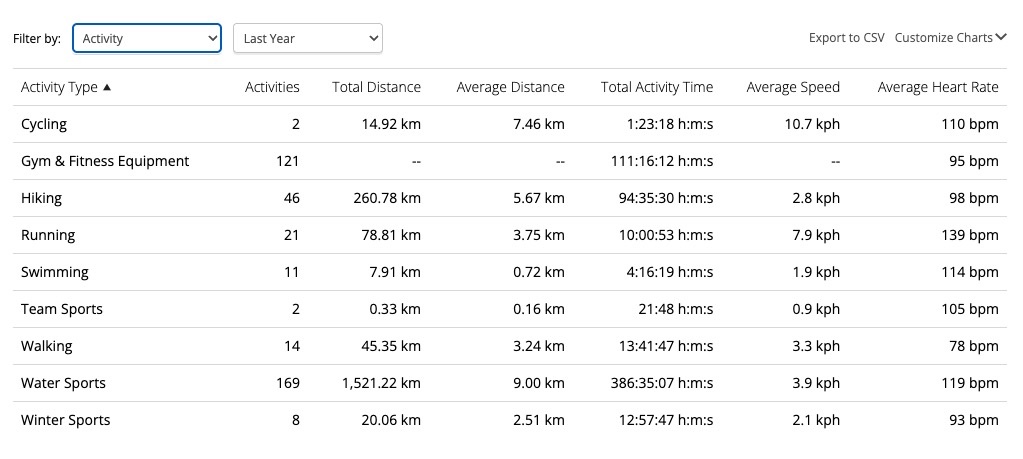
Task: Select the Walking activity row
Action: [47, 346]
